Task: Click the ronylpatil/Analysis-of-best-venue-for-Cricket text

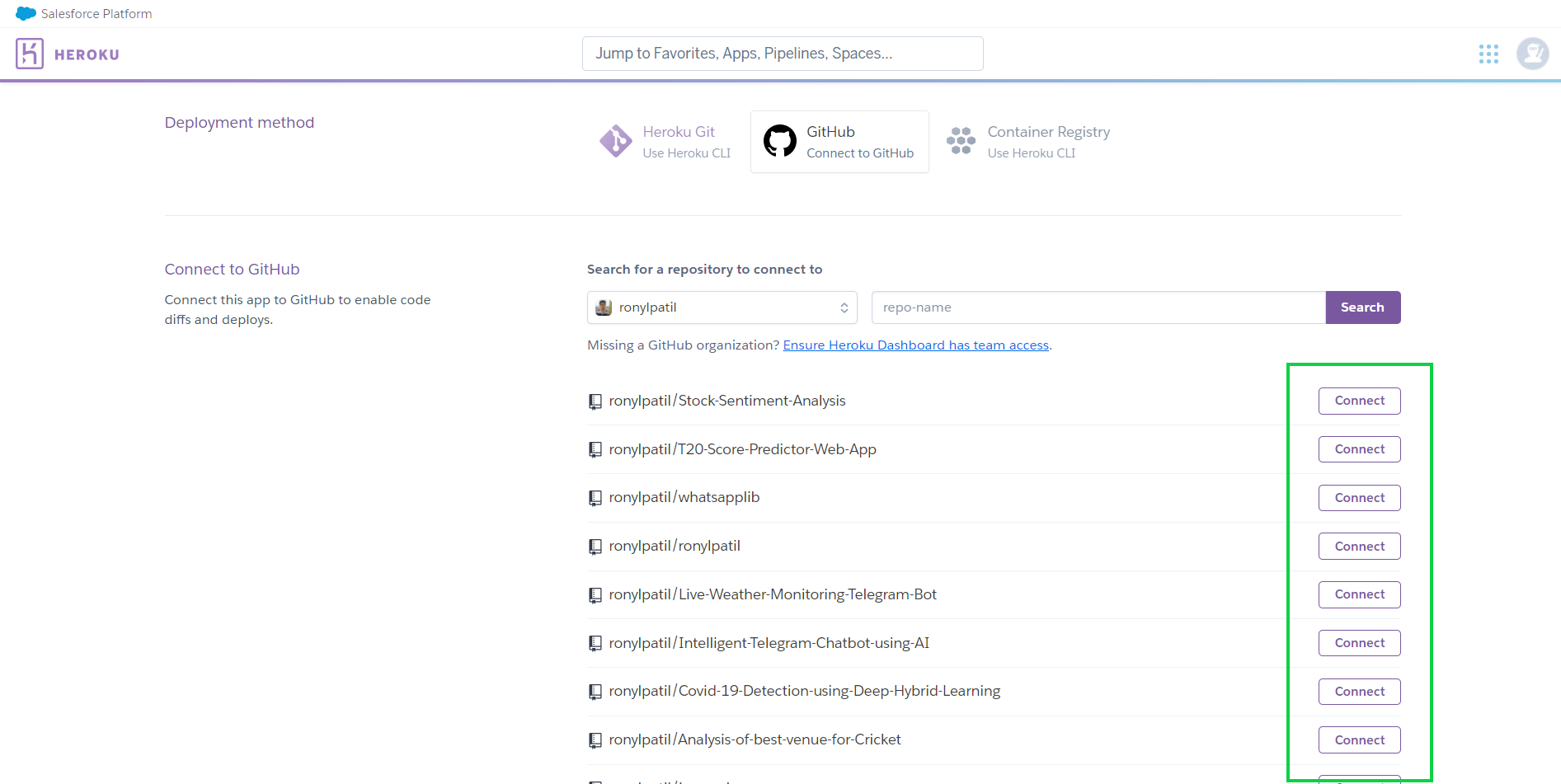Action: pyautogui.click(x=755, y=739)
